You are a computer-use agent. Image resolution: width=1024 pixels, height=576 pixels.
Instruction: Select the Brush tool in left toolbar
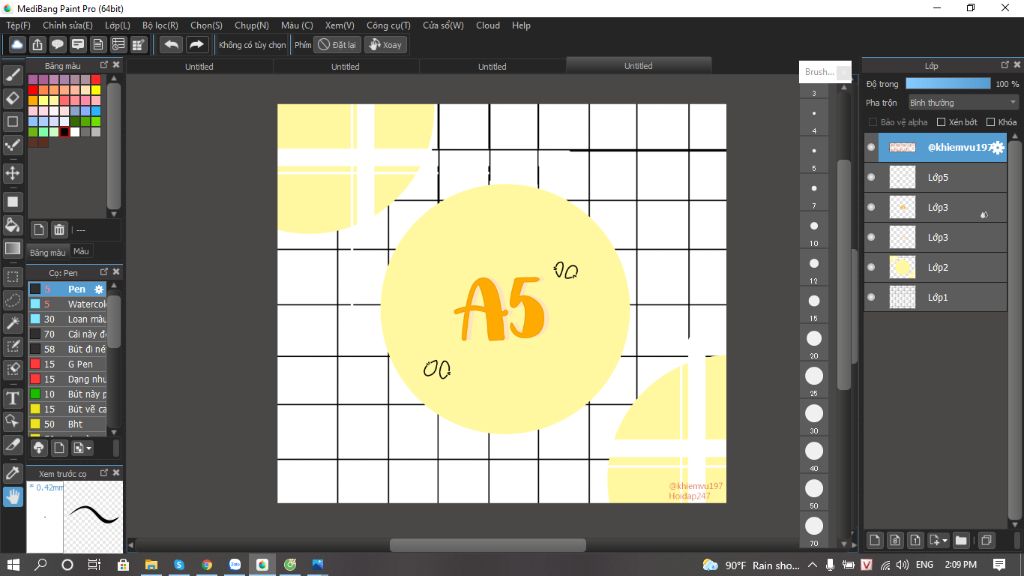pos(12,75)
